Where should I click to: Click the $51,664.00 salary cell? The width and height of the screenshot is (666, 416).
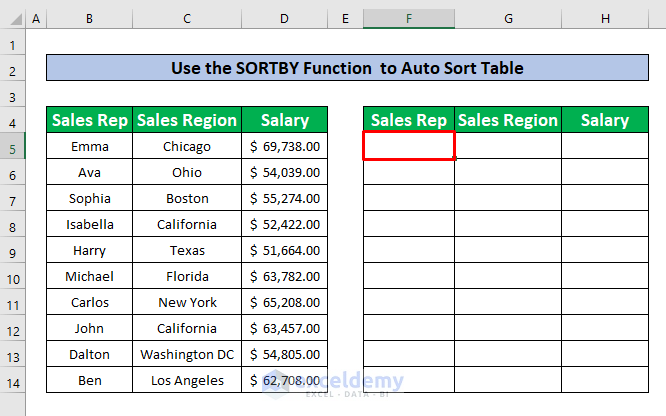[x=284, y=251]
